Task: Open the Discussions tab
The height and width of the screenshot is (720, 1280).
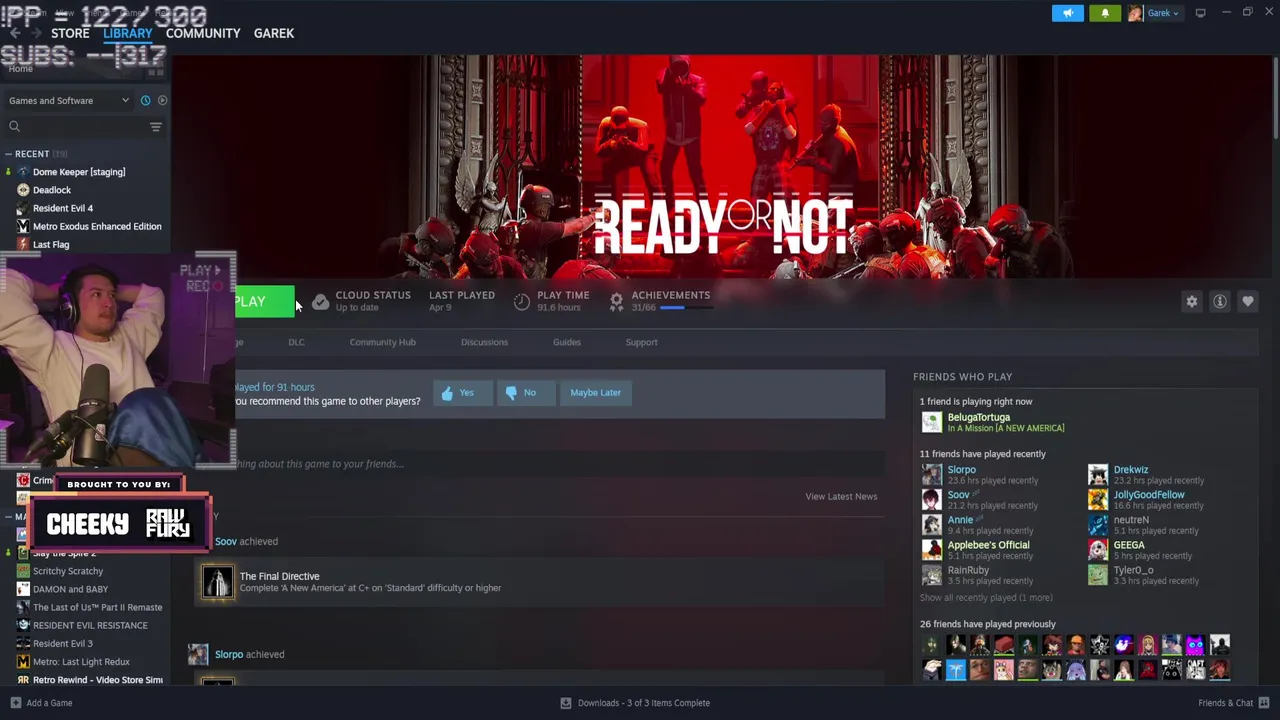Action: pos(484,342)
